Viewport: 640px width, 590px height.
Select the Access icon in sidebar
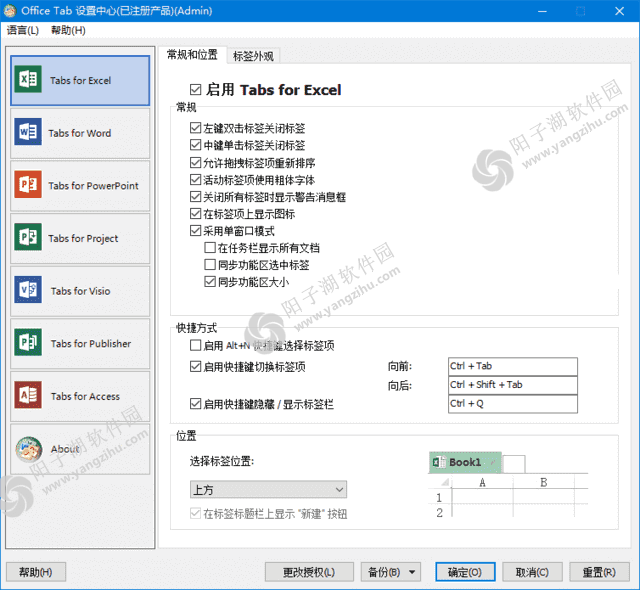pyautogui.click(x=28, y=395)
